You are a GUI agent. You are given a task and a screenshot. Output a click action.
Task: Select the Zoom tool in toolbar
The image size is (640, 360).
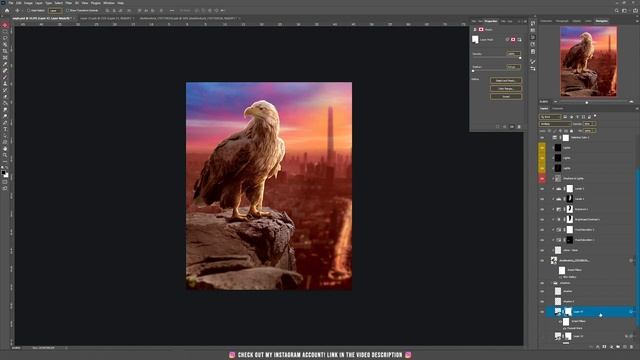click(x=5, y=156)
